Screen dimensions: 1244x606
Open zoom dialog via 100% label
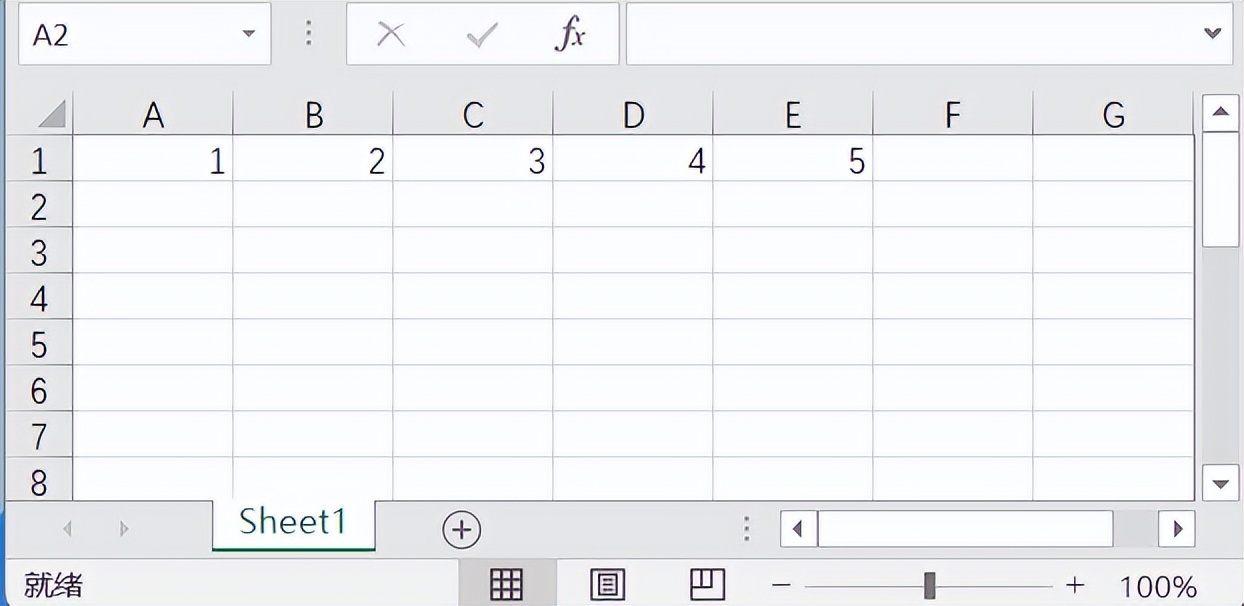click(x=1158, y=586)
